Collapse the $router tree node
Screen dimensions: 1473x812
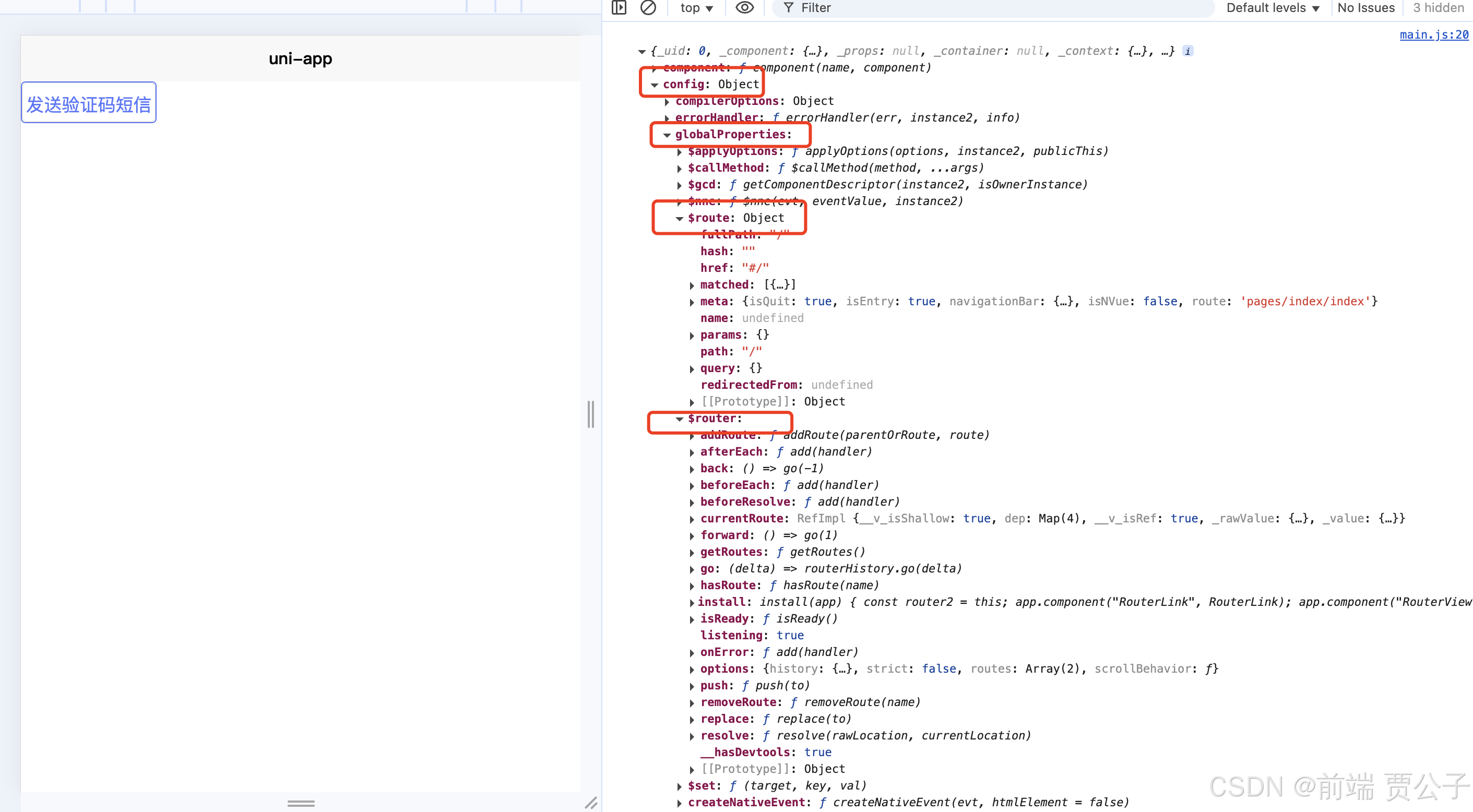point(679,419)
